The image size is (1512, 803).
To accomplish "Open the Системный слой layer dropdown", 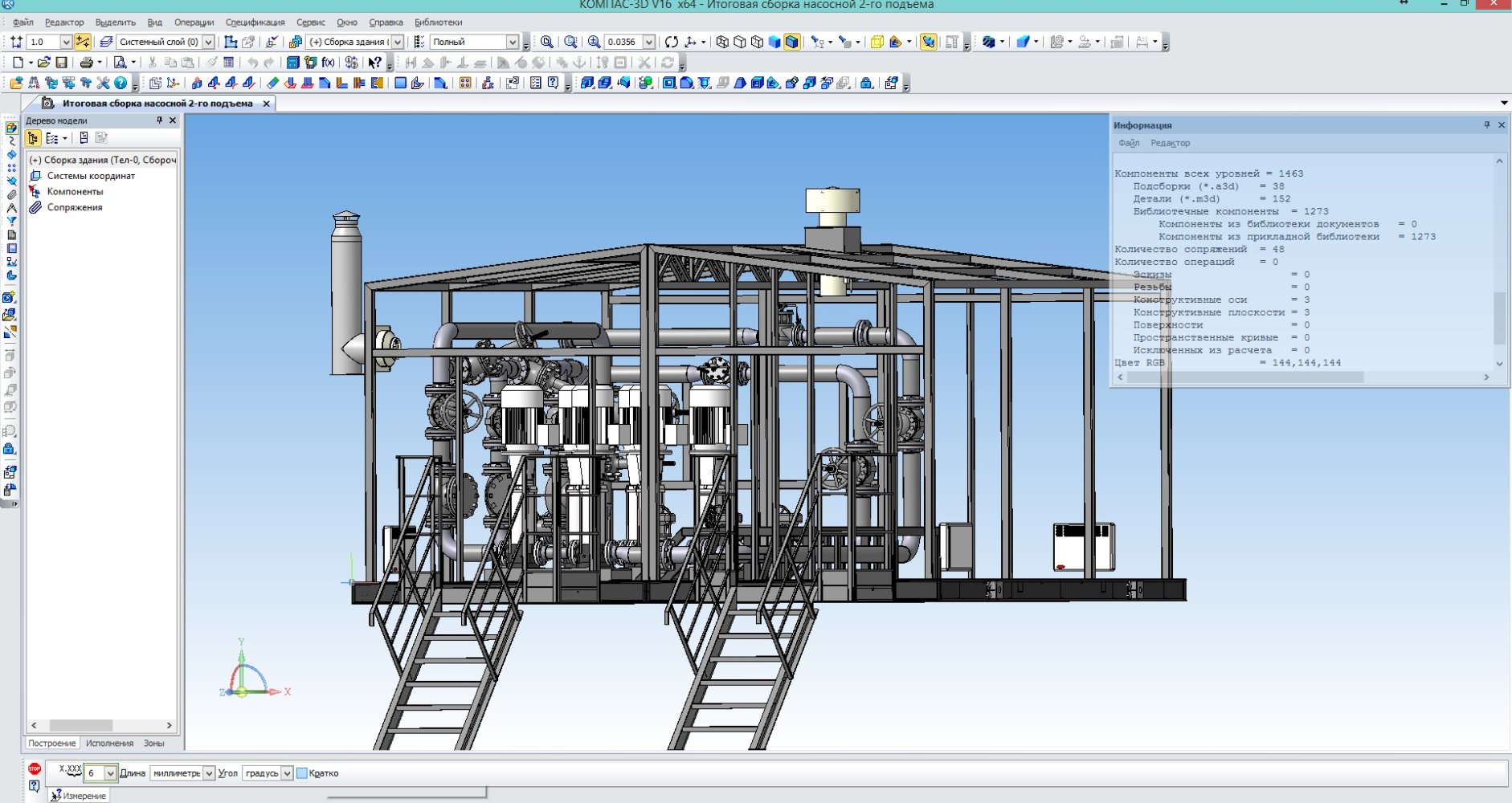I will point(208,42).
